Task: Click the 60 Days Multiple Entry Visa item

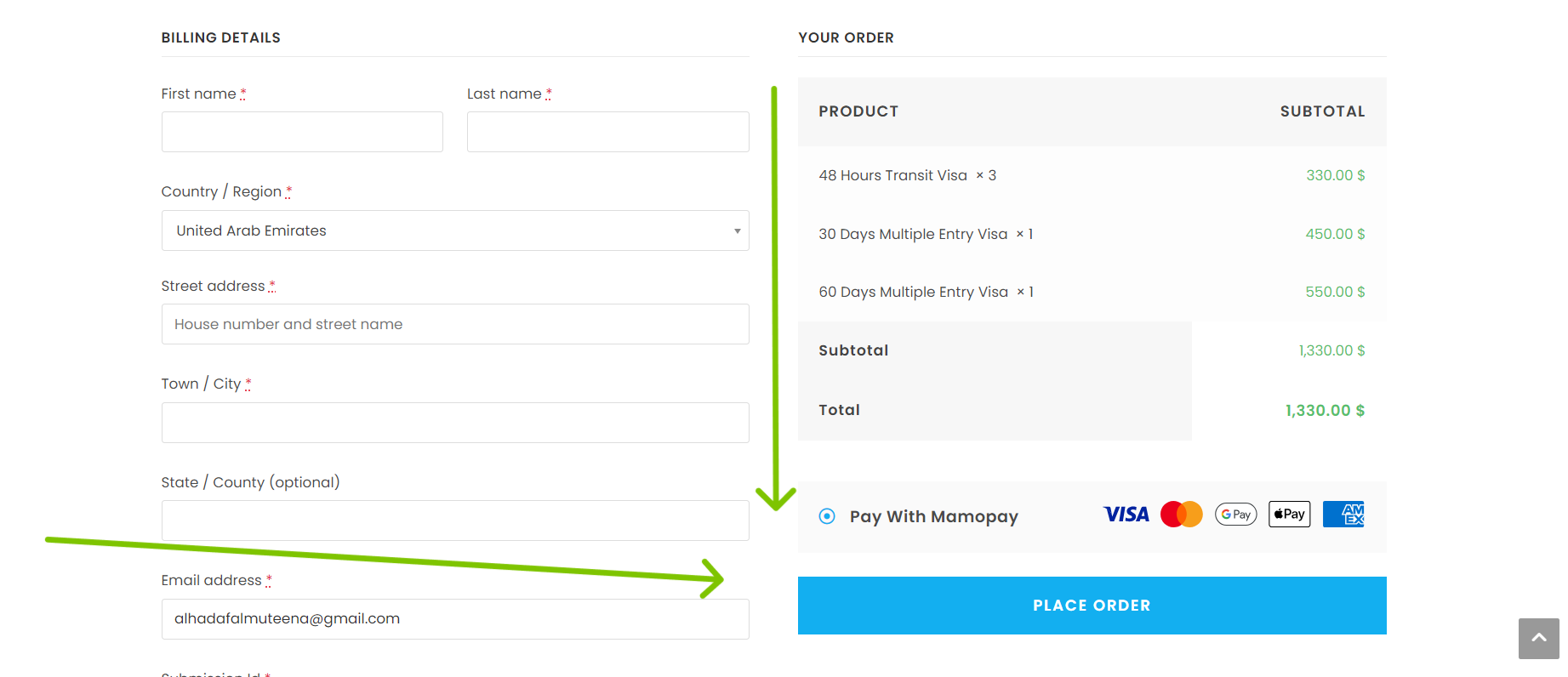Action: click(913, 292)
